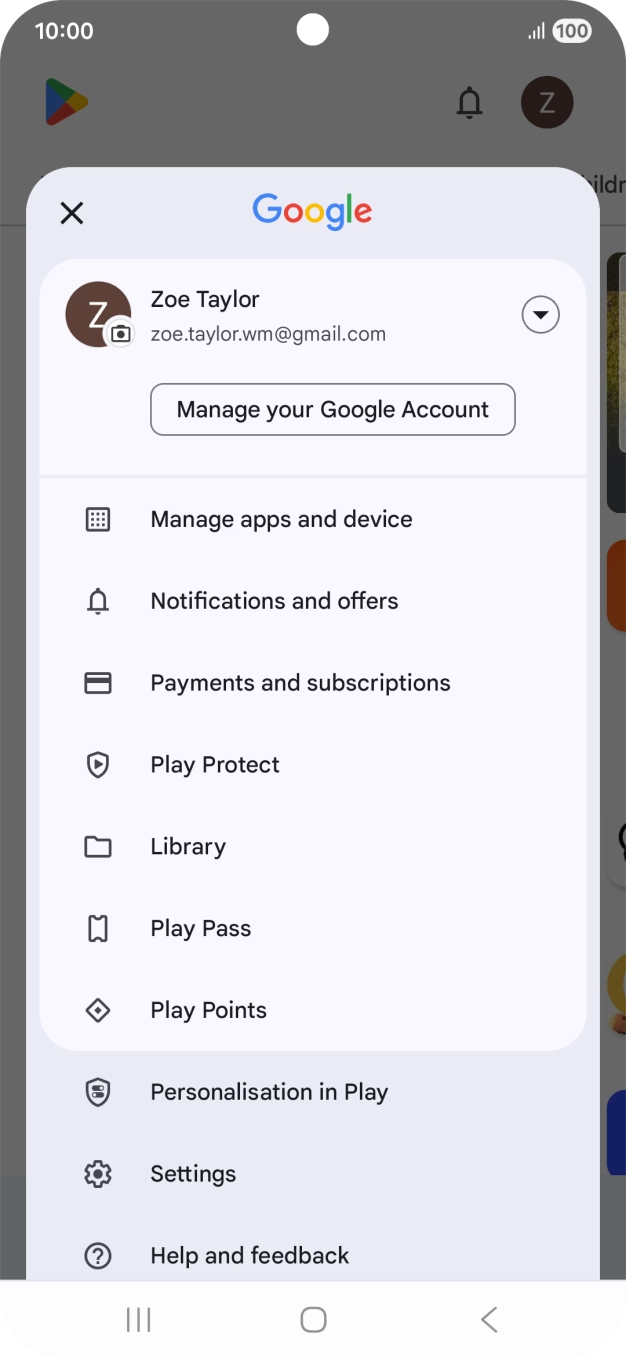Expand the account switcher dropdown arrow
The height and width of the screenshot is (1358, 626).
[540, 316]
